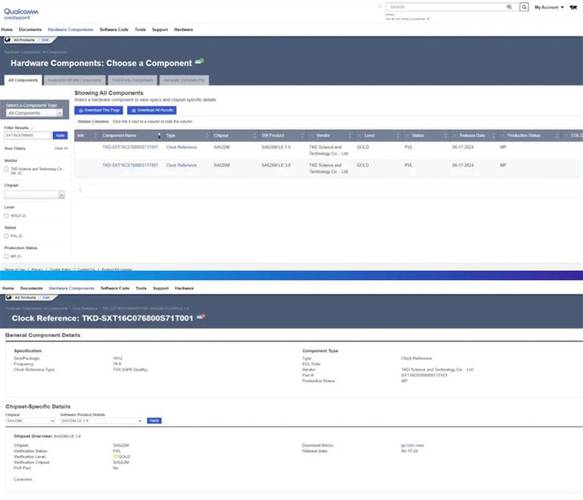The height and width of the screenshot is (500, 583).
Task: Click the Qualcomm logo
Action: 21,13
